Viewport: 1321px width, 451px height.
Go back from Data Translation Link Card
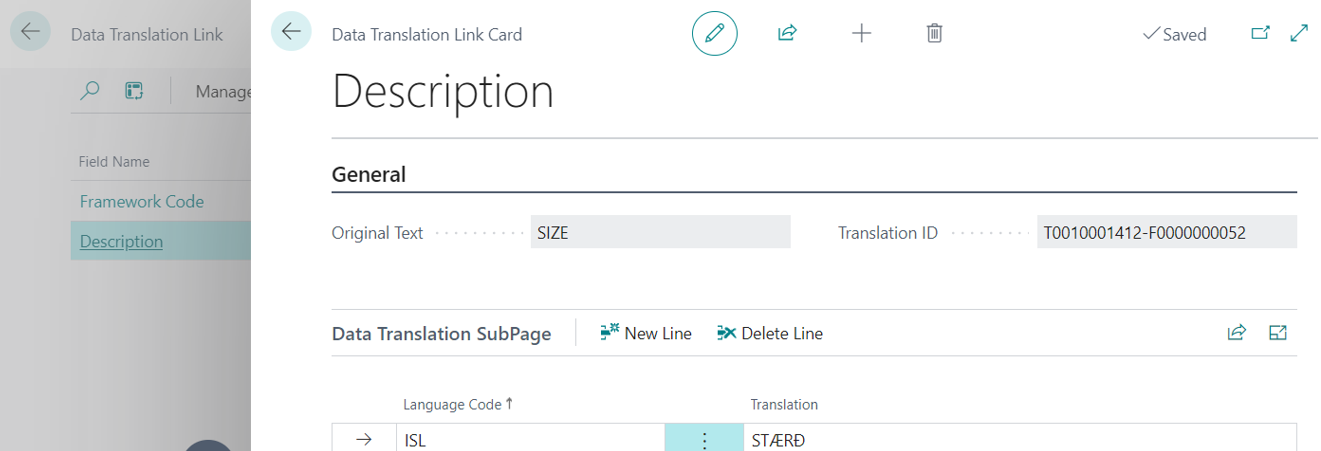pyautogui.click(x=291, y=33)
